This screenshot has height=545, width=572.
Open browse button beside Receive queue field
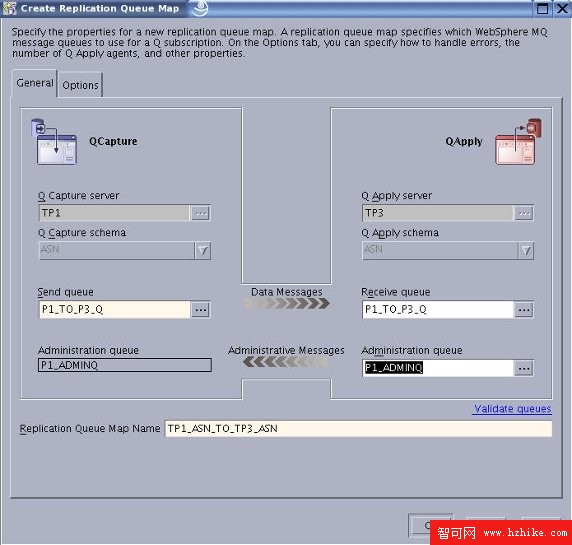524,310
